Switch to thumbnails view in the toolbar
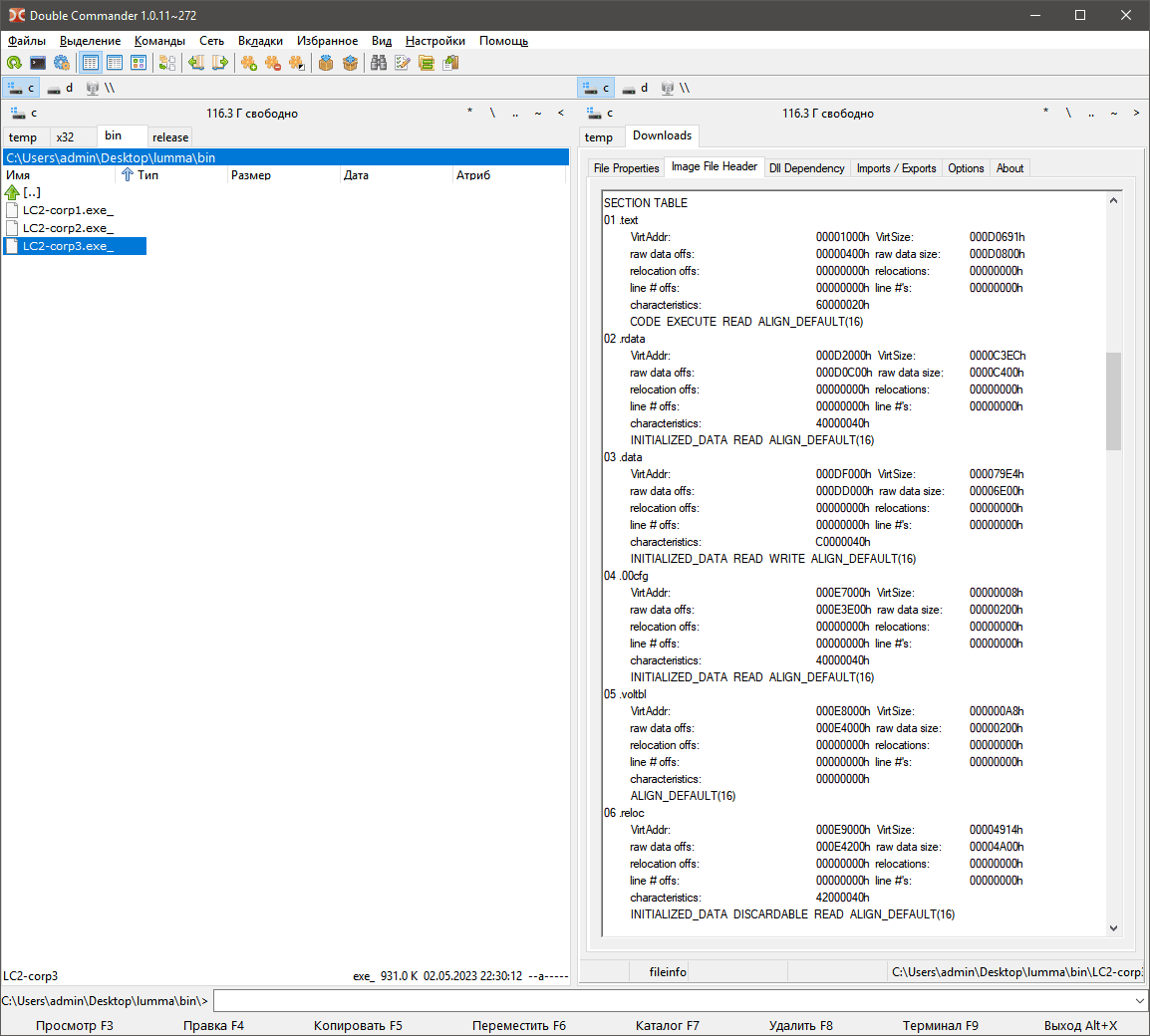Screen dimensions: 1150x1036 pyautogui.click(x=139, y=63)
